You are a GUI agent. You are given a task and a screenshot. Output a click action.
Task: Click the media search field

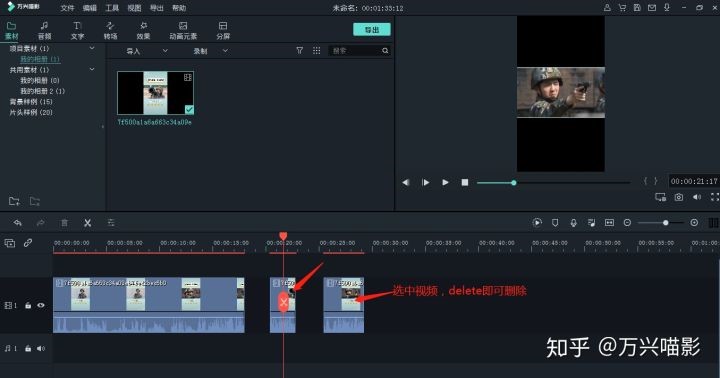click(354, 51)
